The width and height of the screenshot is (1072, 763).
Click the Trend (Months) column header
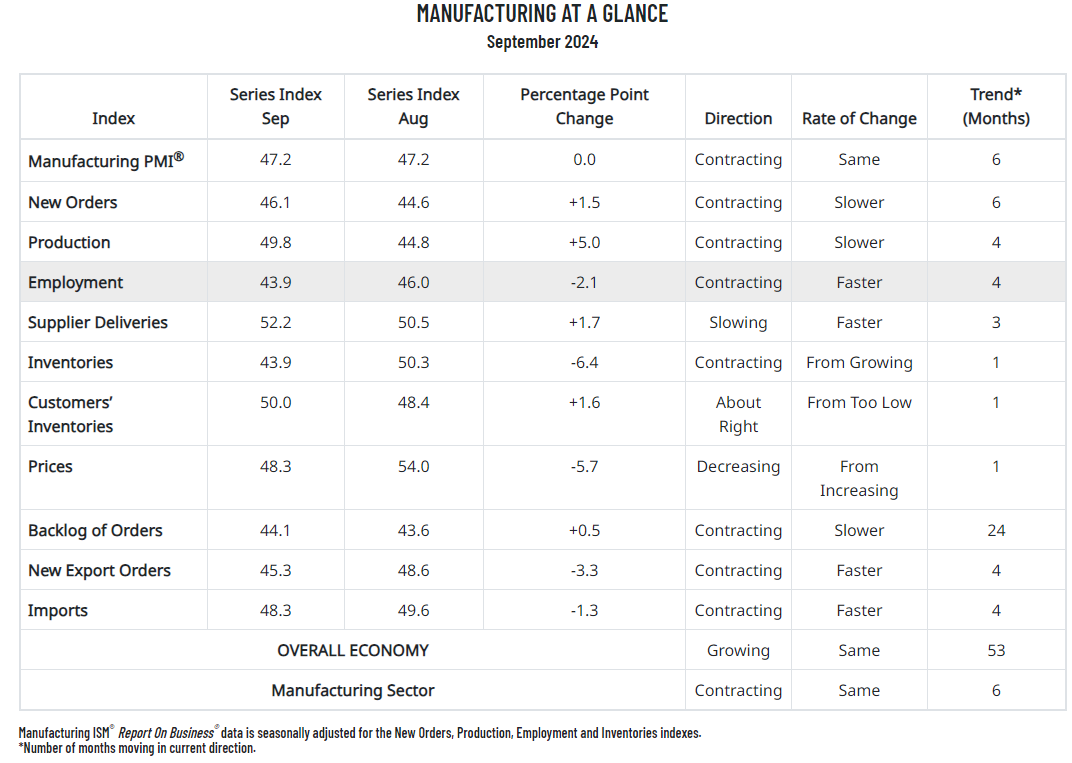coord(996,106)
